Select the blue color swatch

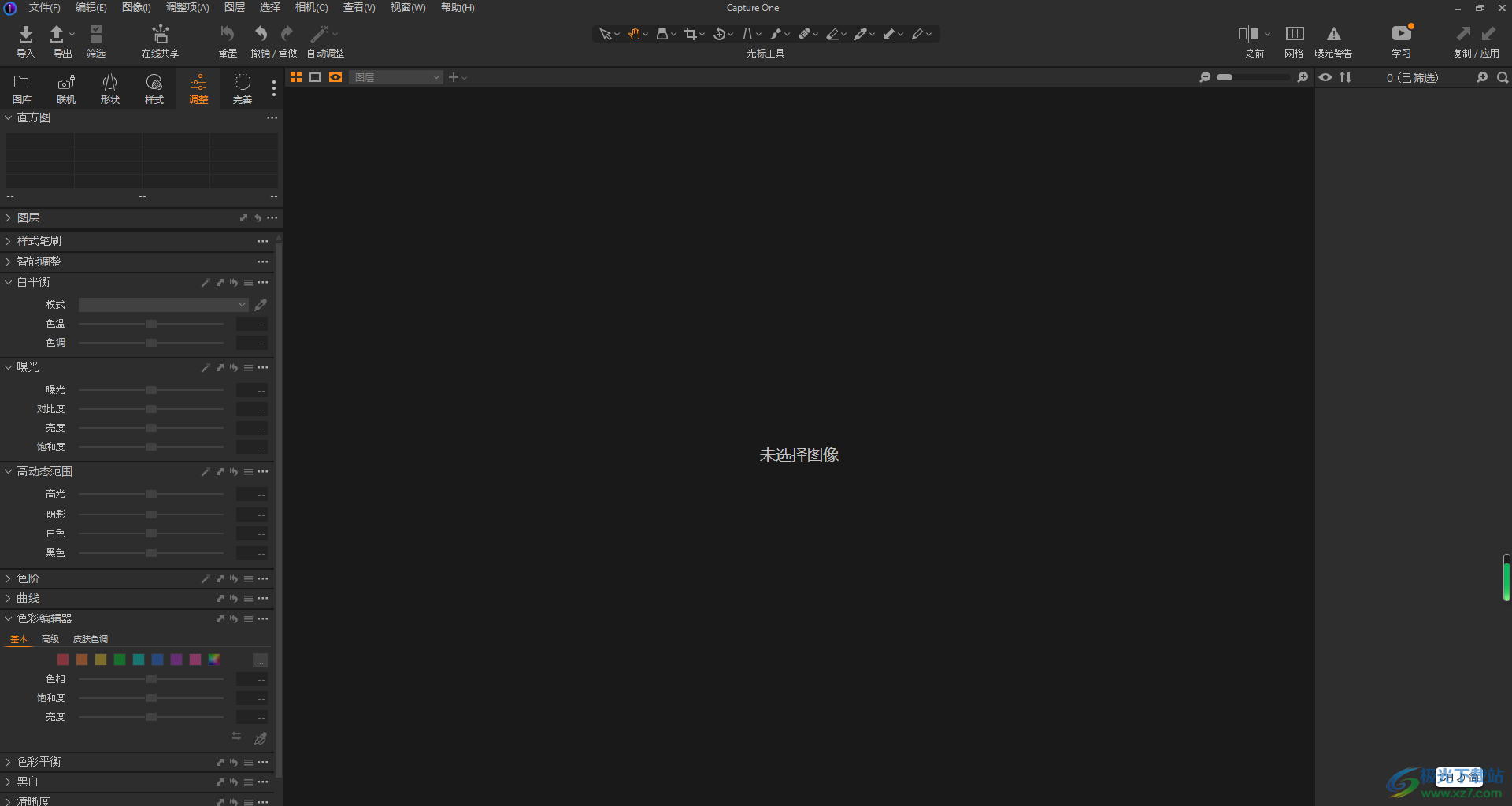pyautogui.click(x=157, y=659)
